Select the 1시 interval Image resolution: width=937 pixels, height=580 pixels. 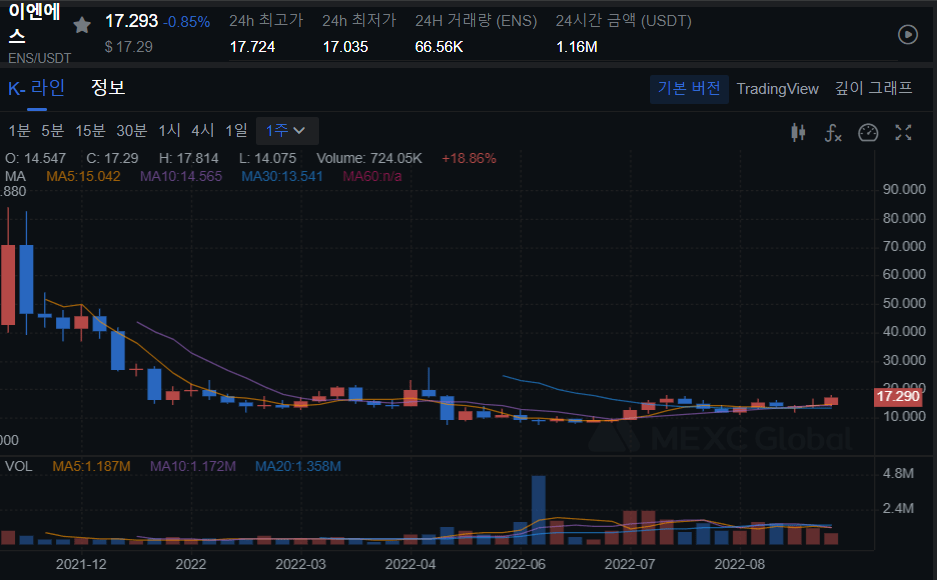click(x=169, y=130)
